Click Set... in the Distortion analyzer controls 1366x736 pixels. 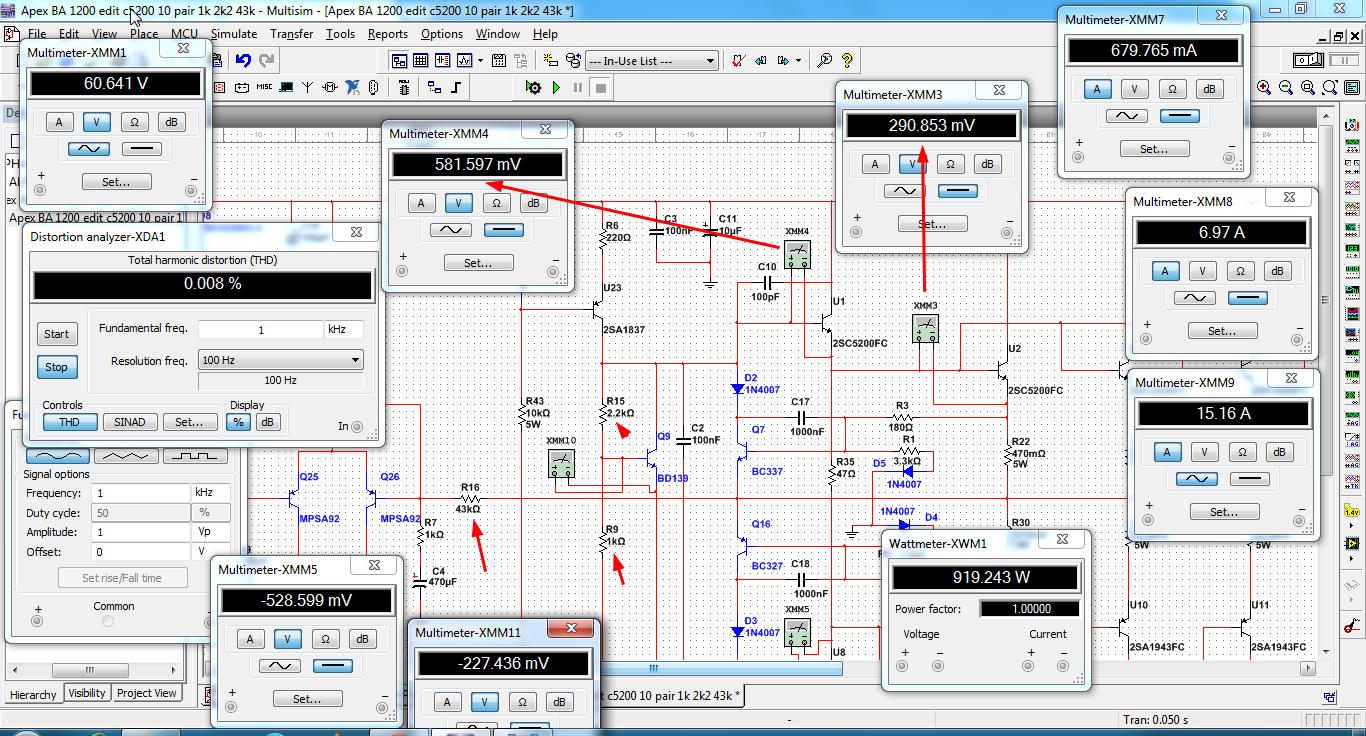pyautogui.click(x=189, y=422)
